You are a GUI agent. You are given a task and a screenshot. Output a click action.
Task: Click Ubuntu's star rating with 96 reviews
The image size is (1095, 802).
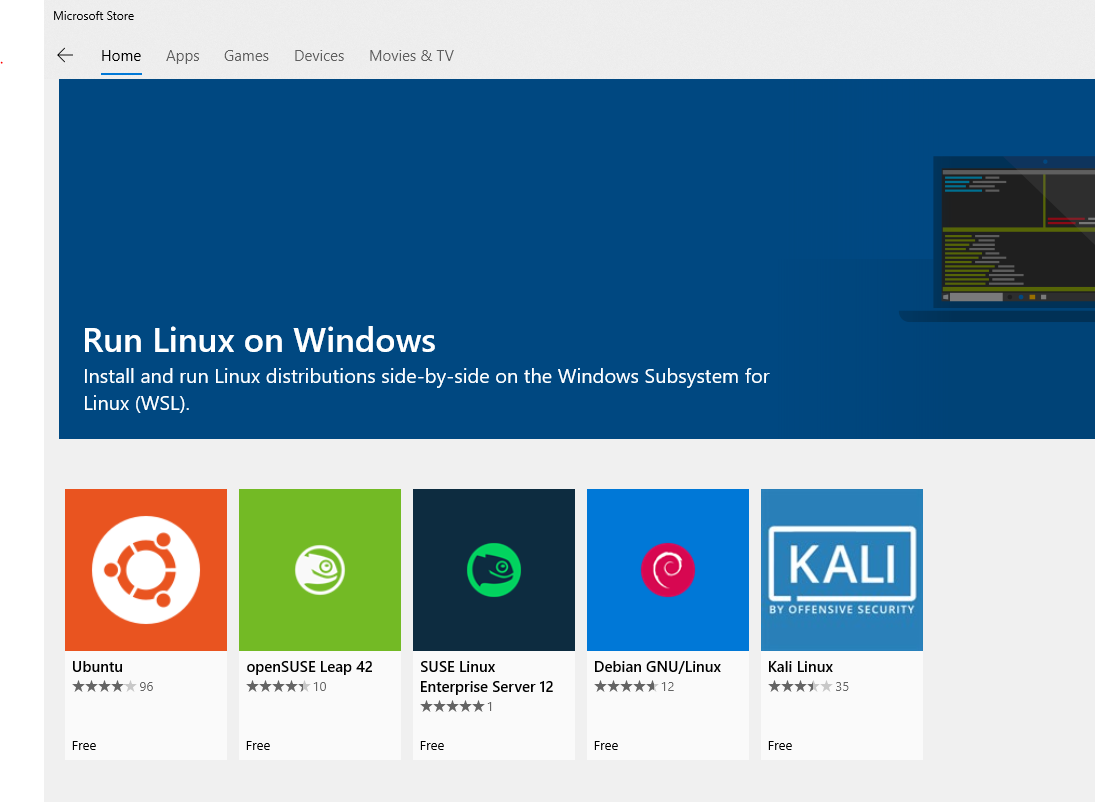(x=112, y=687)
